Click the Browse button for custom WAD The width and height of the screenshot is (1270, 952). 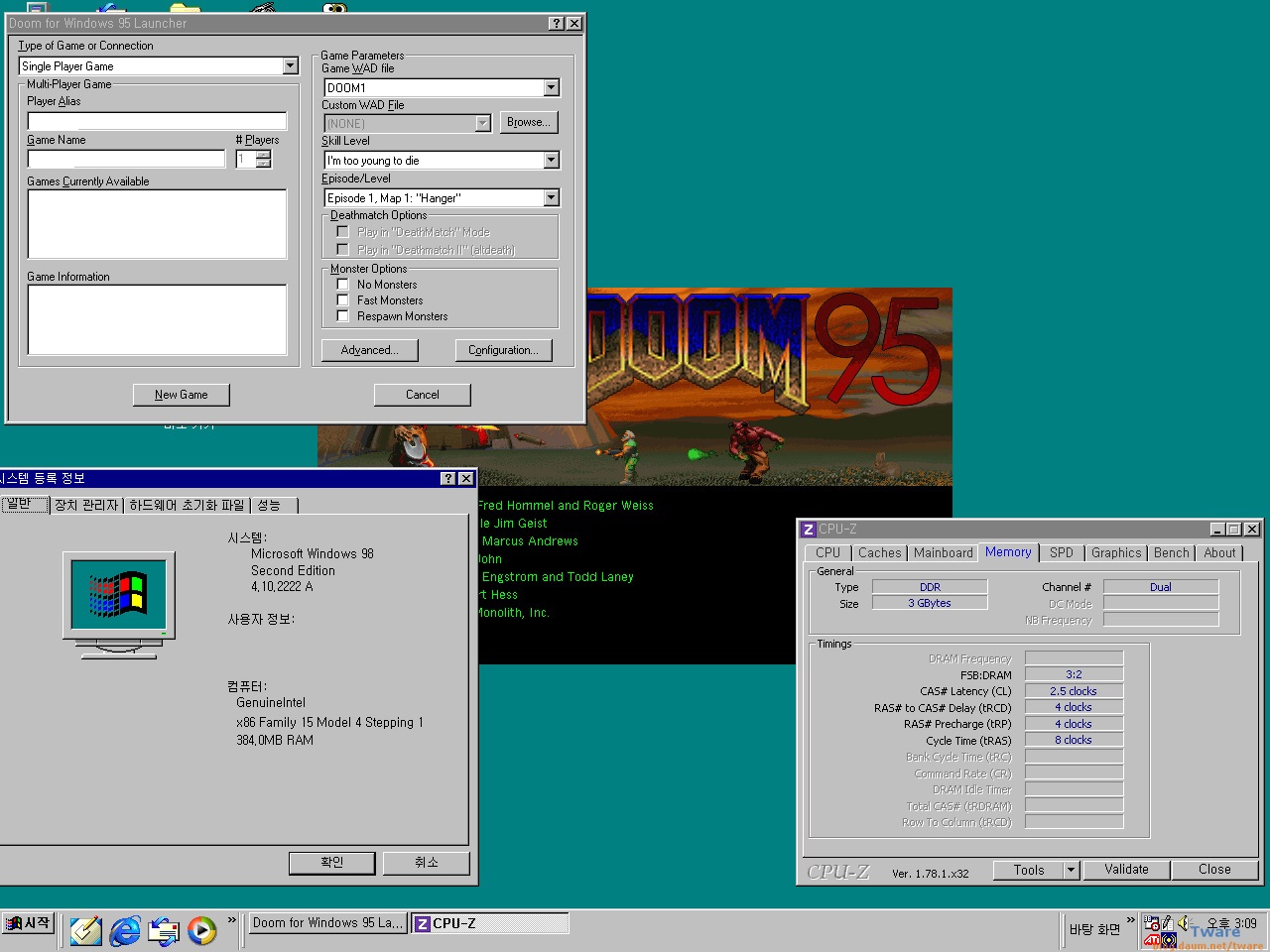click(529, 122)
